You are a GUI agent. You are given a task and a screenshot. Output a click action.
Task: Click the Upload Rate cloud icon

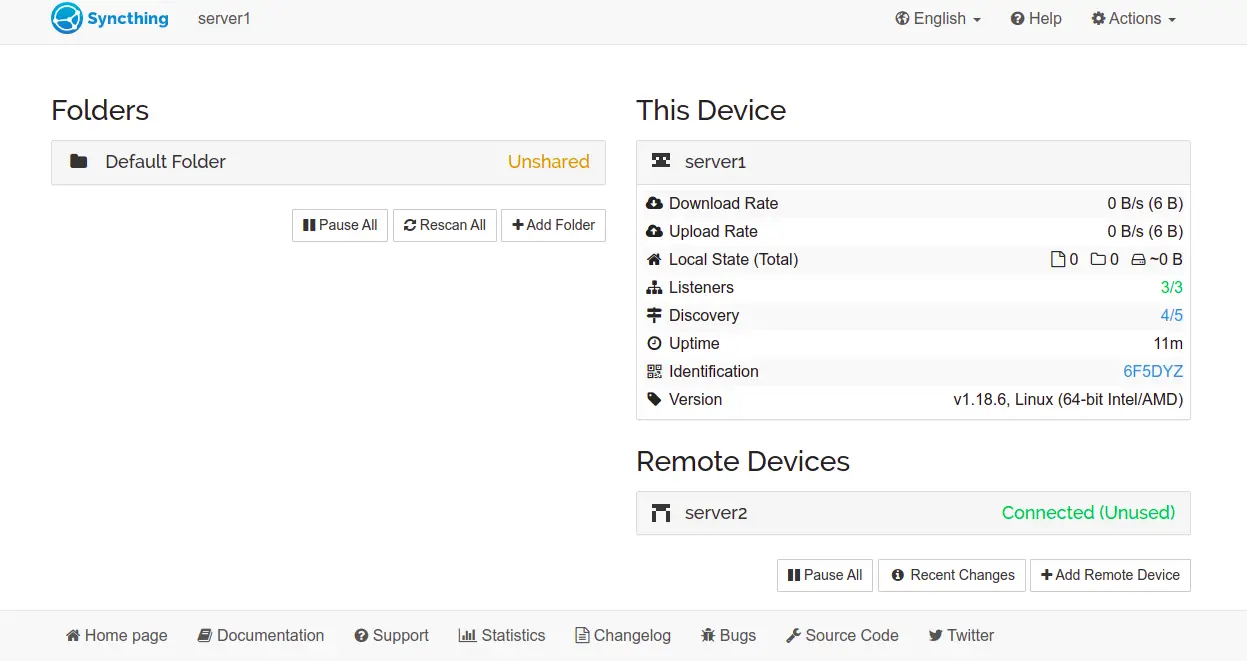[655, 231]
